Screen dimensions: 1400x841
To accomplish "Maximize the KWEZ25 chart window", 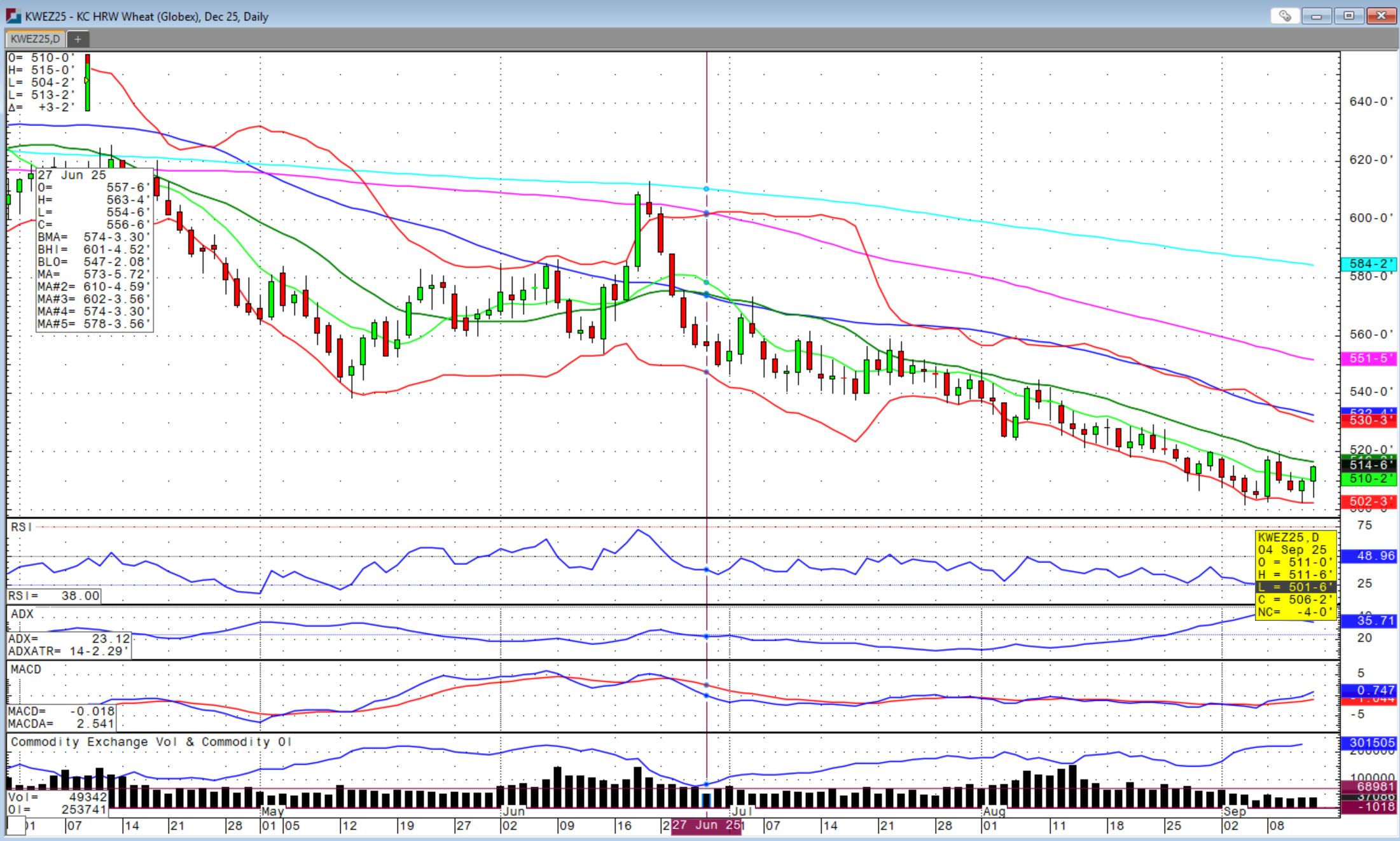I will pyautogui.click(x=1348, y=16).
